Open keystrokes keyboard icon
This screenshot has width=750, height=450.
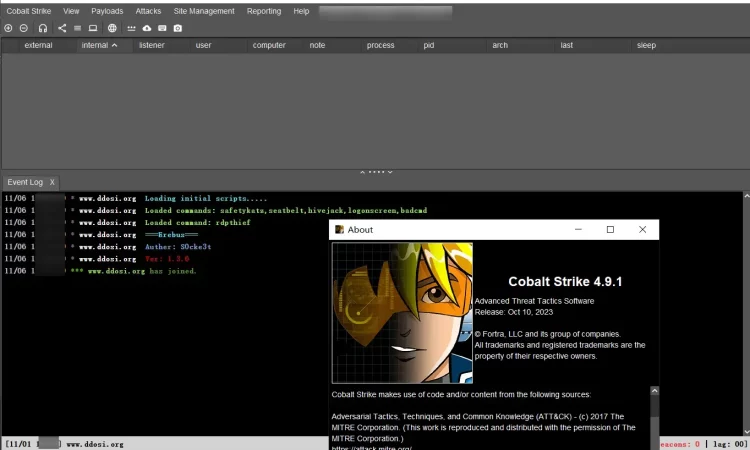tap(162, 28)
